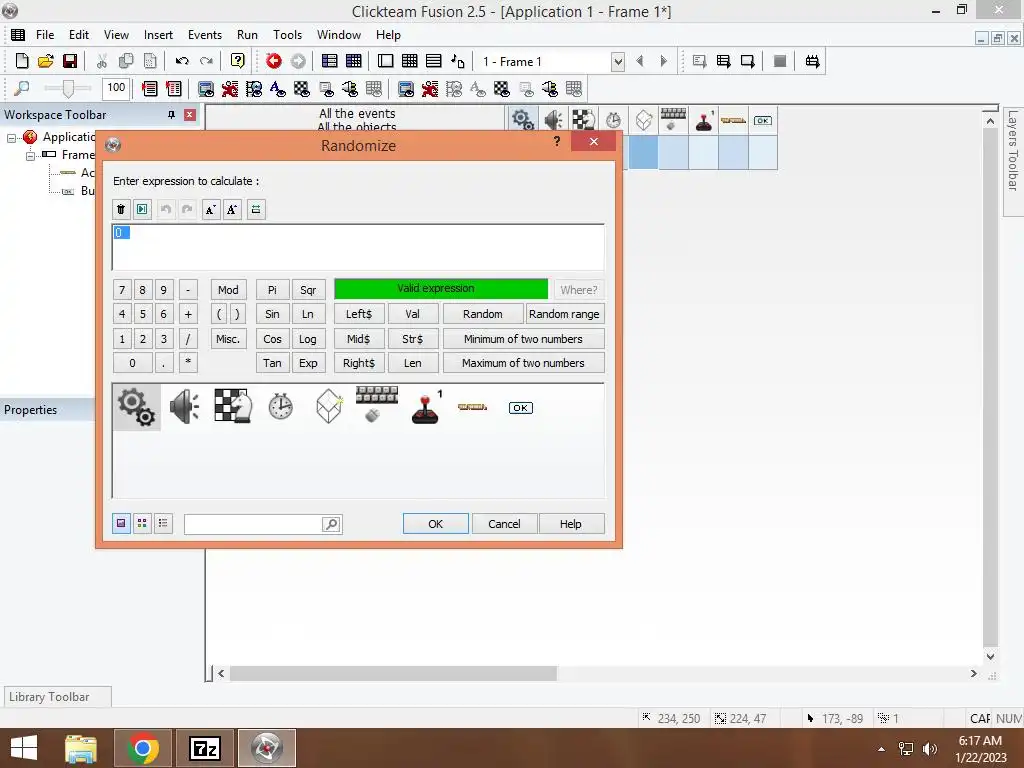Select the Player 1 joystick object

click(426, 408)
